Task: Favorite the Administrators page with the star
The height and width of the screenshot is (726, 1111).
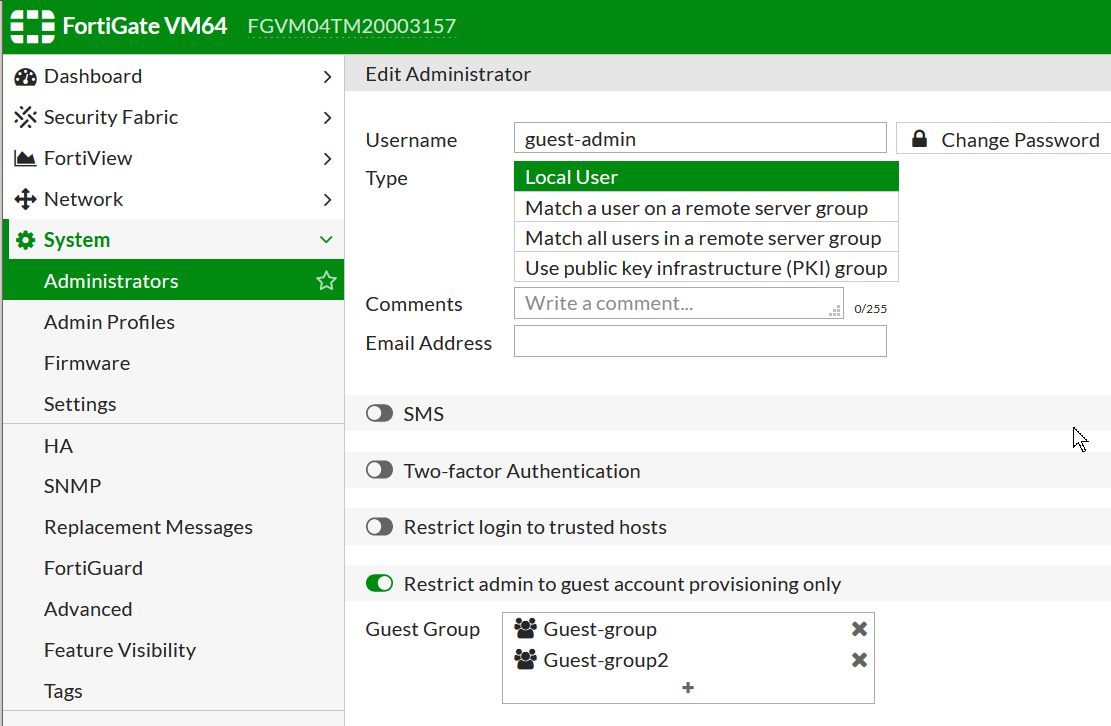Action: point(326,281)
